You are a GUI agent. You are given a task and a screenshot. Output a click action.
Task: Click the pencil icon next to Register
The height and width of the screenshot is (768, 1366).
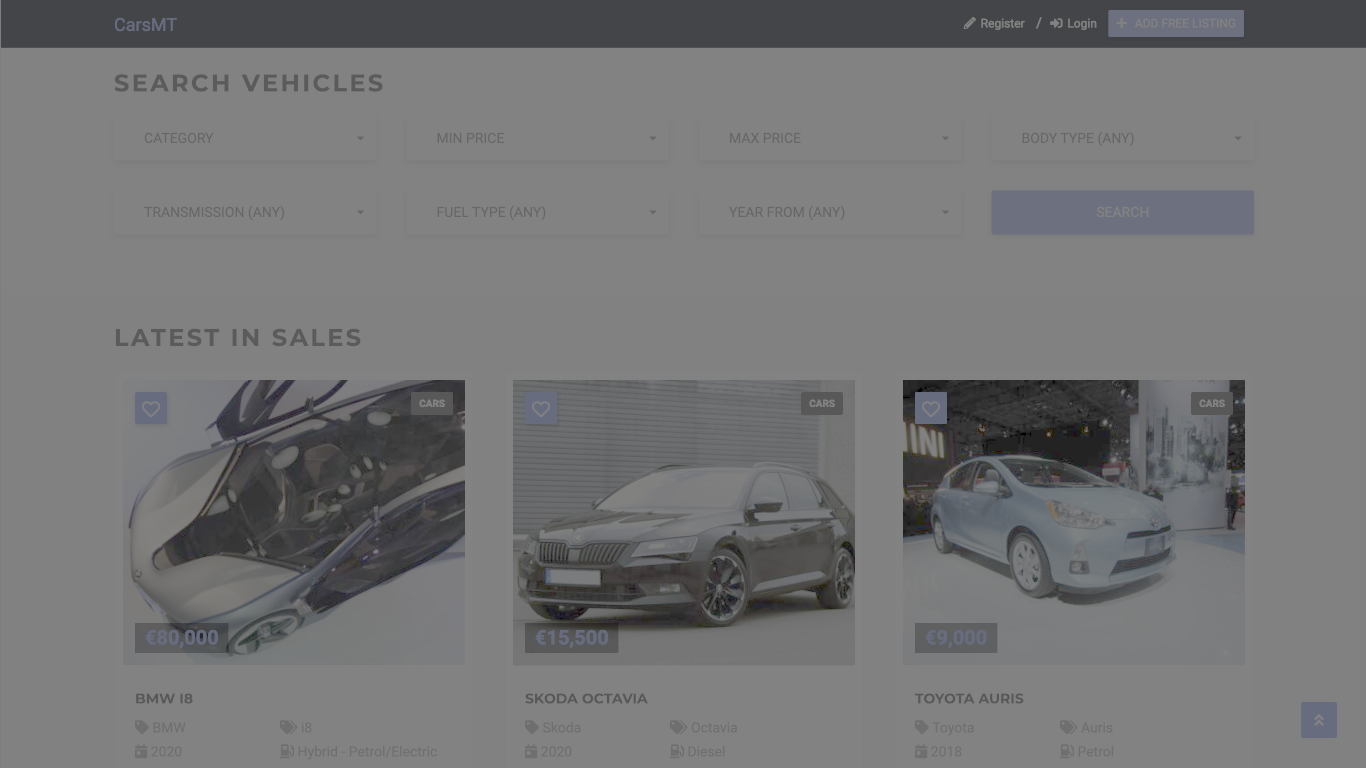click(969, 23)
